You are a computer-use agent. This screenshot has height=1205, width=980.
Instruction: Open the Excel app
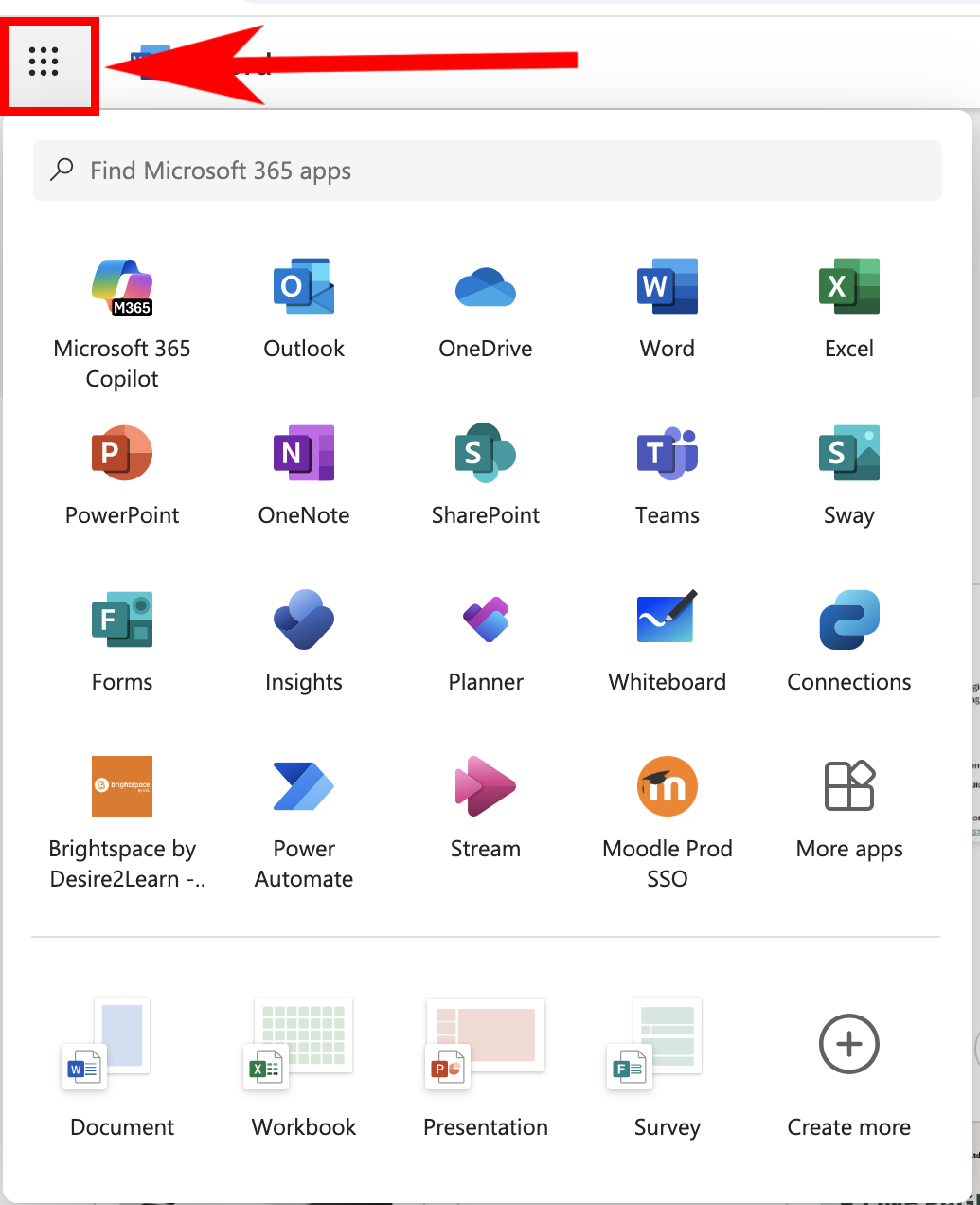click(849, 309)
